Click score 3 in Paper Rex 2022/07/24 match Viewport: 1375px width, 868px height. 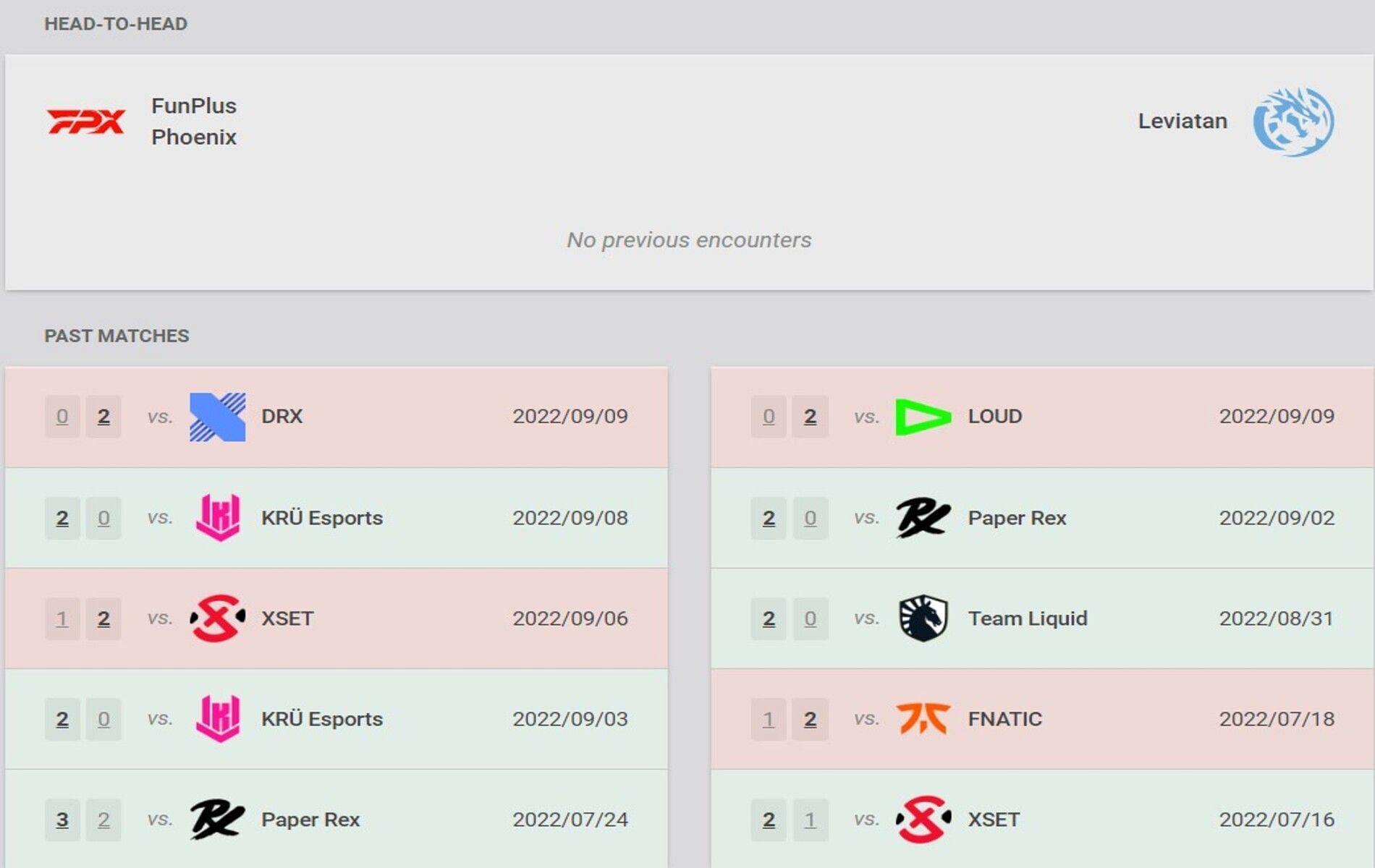click(x=62, y=820)
